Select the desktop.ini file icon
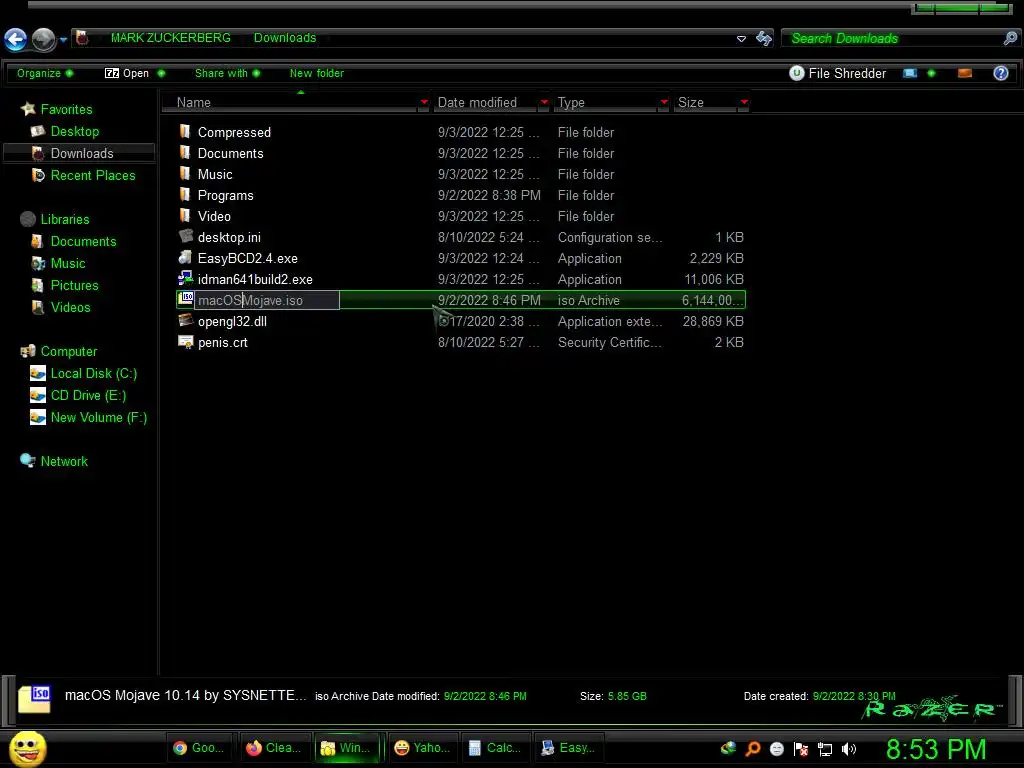This screenshot has width=1024, height=768. (185, 236)
